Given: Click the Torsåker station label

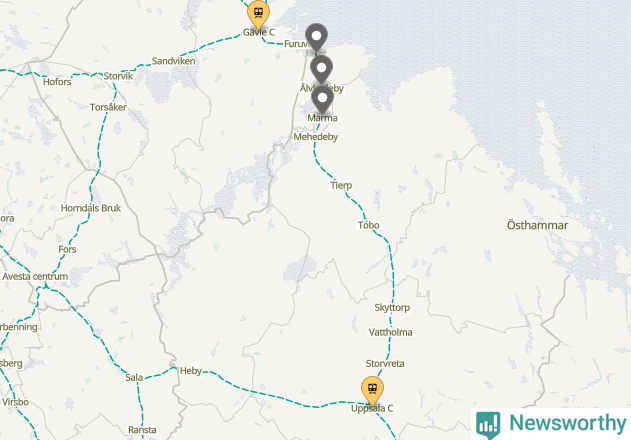Looking at the screenshot, I should 108,107.
